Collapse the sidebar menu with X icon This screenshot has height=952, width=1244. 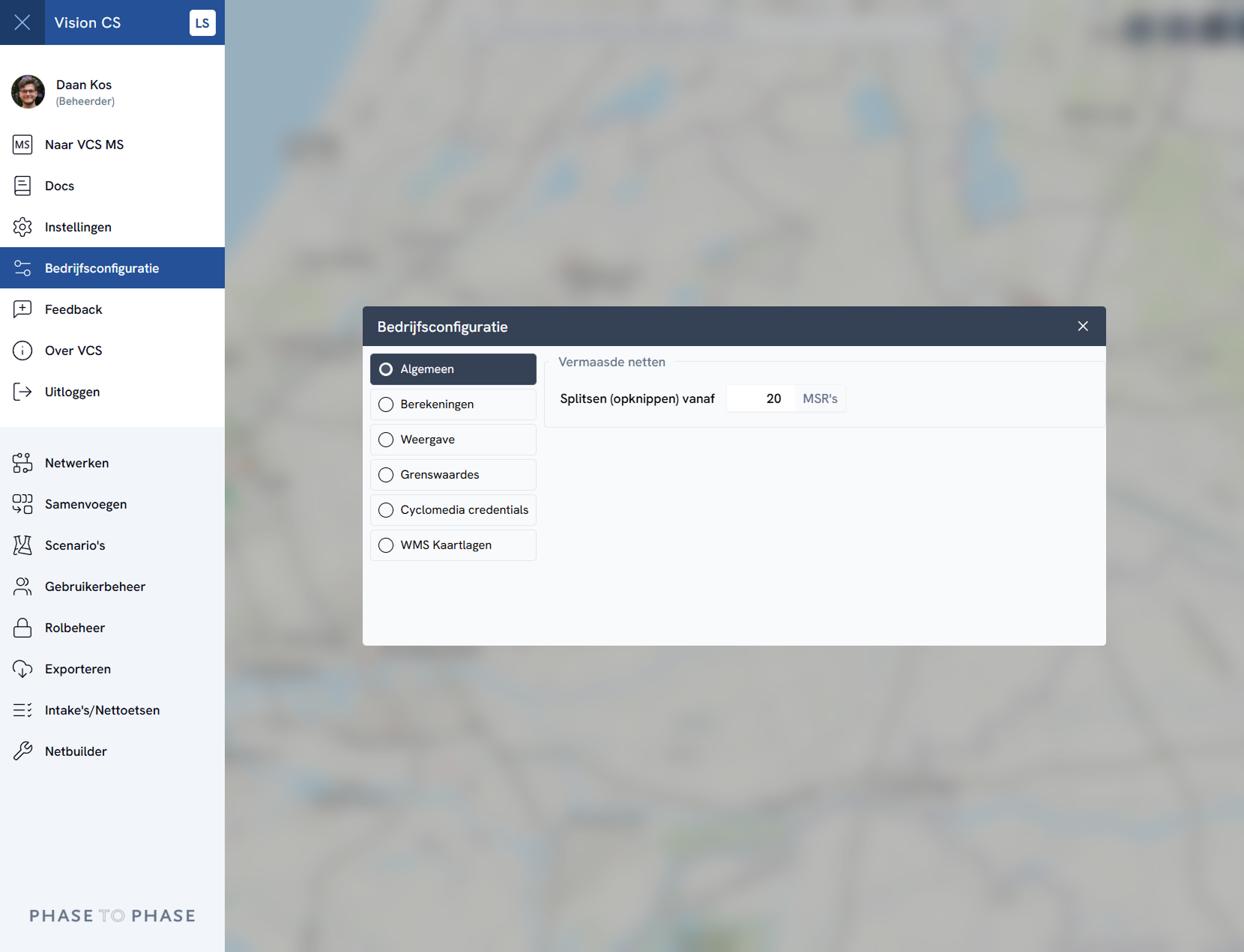[x=22, y=22]
